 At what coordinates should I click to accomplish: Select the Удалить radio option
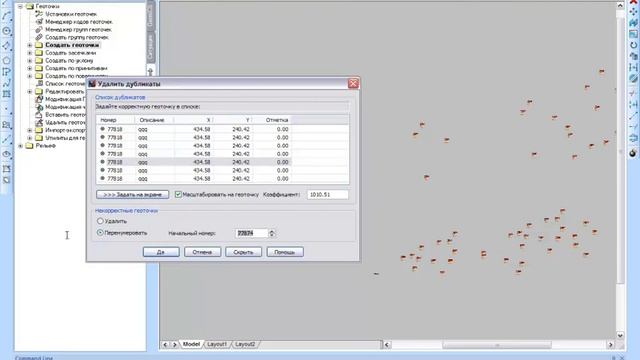point(100,221)
